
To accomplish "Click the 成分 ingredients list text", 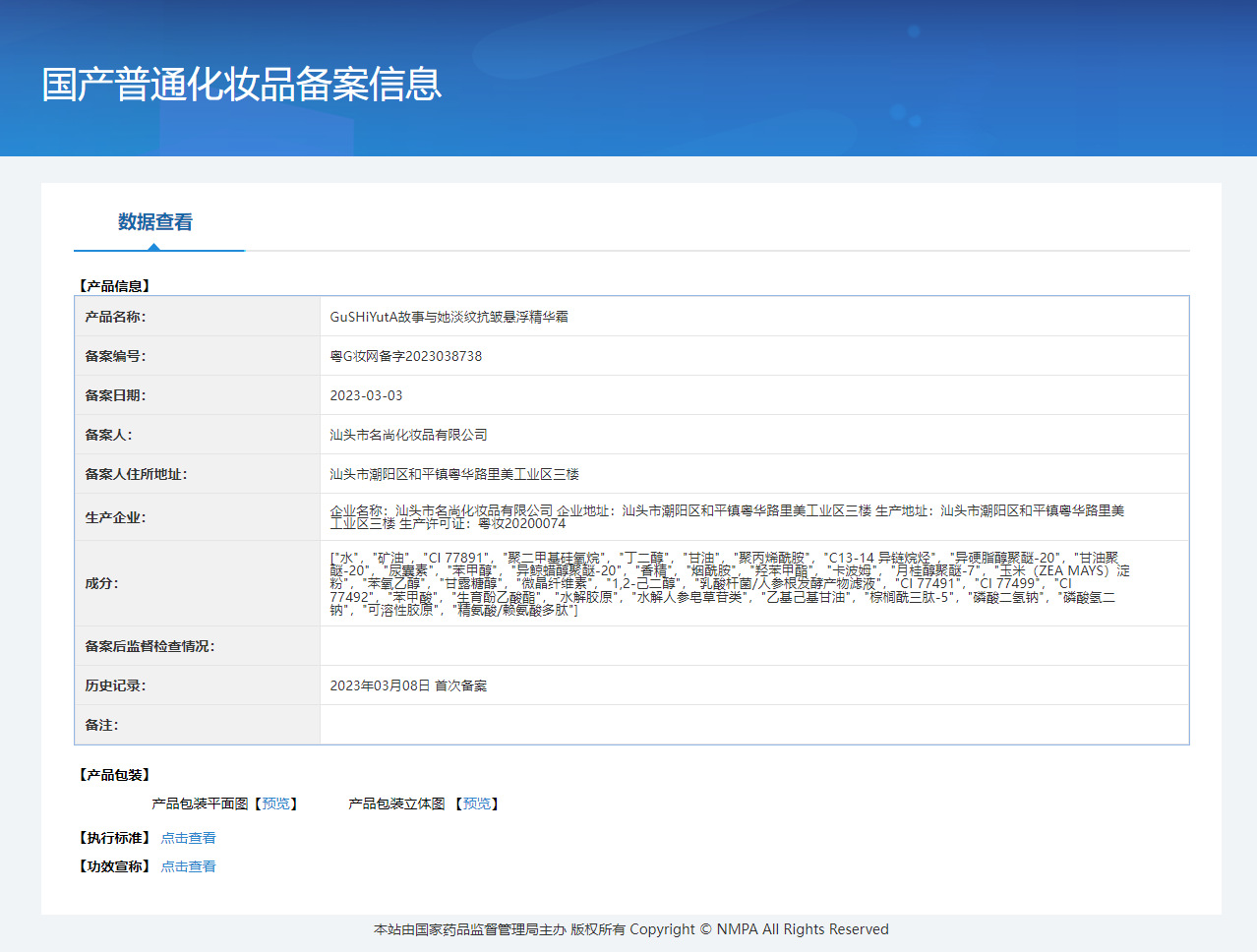I will (729, 583).
